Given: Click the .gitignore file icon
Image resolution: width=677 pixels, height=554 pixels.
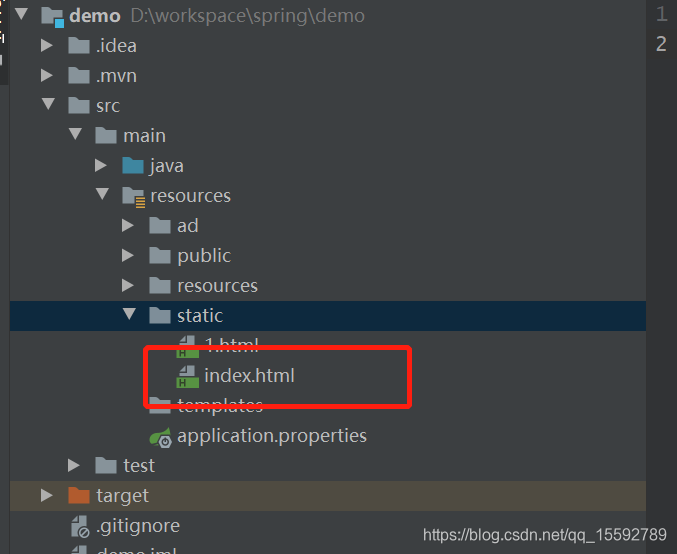Looking at the screenshot, I should (80, 526).
